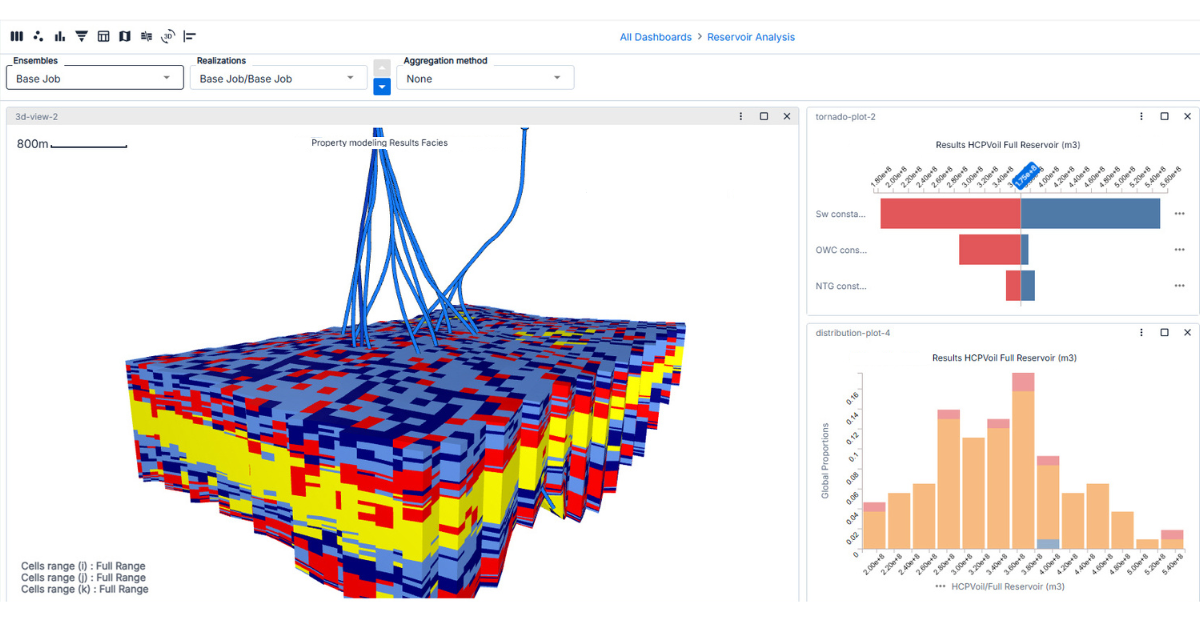Maximize the tornado-plot-2 panel
This screenshot has height=628, width=1200.
pos(1164,117)
